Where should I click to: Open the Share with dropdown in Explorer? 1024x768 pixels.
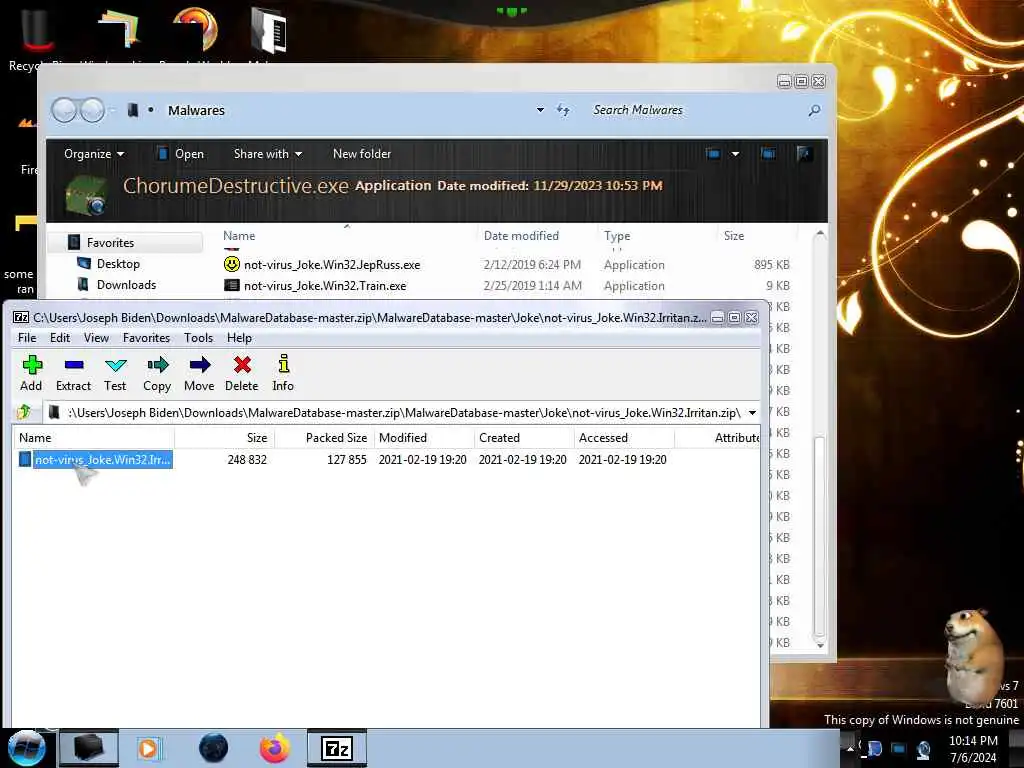pos(268,154)
